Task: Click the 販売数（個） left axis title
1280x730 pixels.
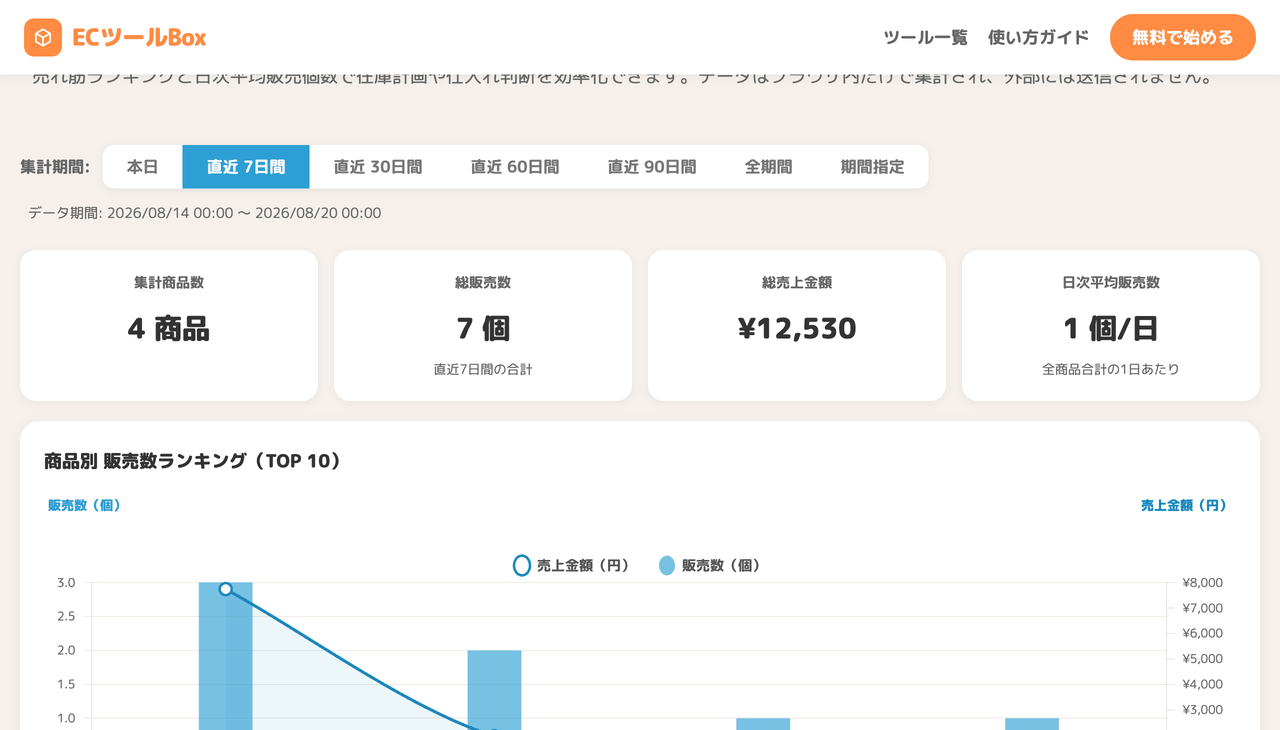Action: coord(85,506)
